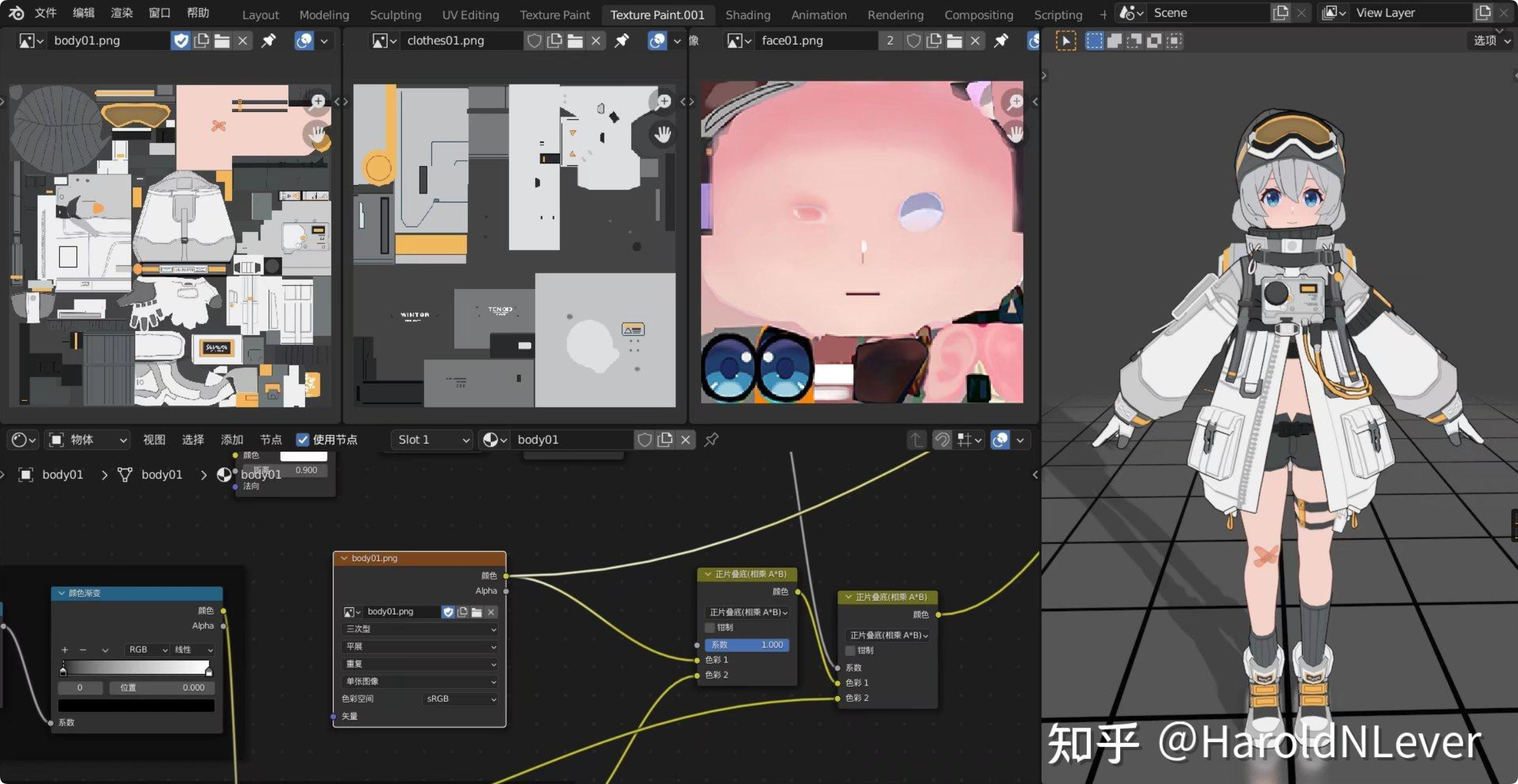Screen dimensions: 1518x784
Task: Pin the face01.png image editor
Action: pyautogui.click(x=1001, y=41)
